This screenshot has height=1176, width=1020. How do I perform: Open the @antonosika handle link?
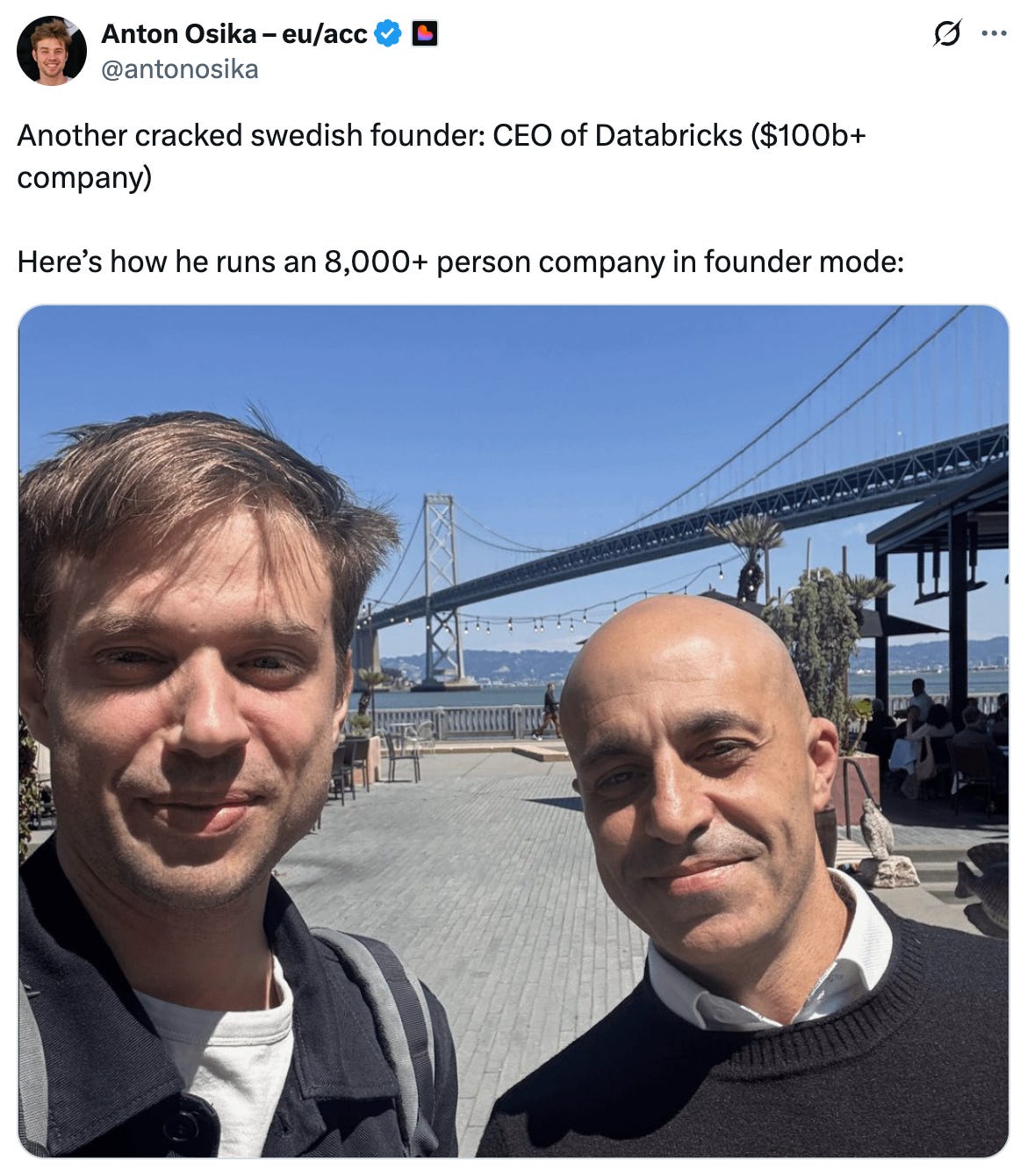[180, 68]
